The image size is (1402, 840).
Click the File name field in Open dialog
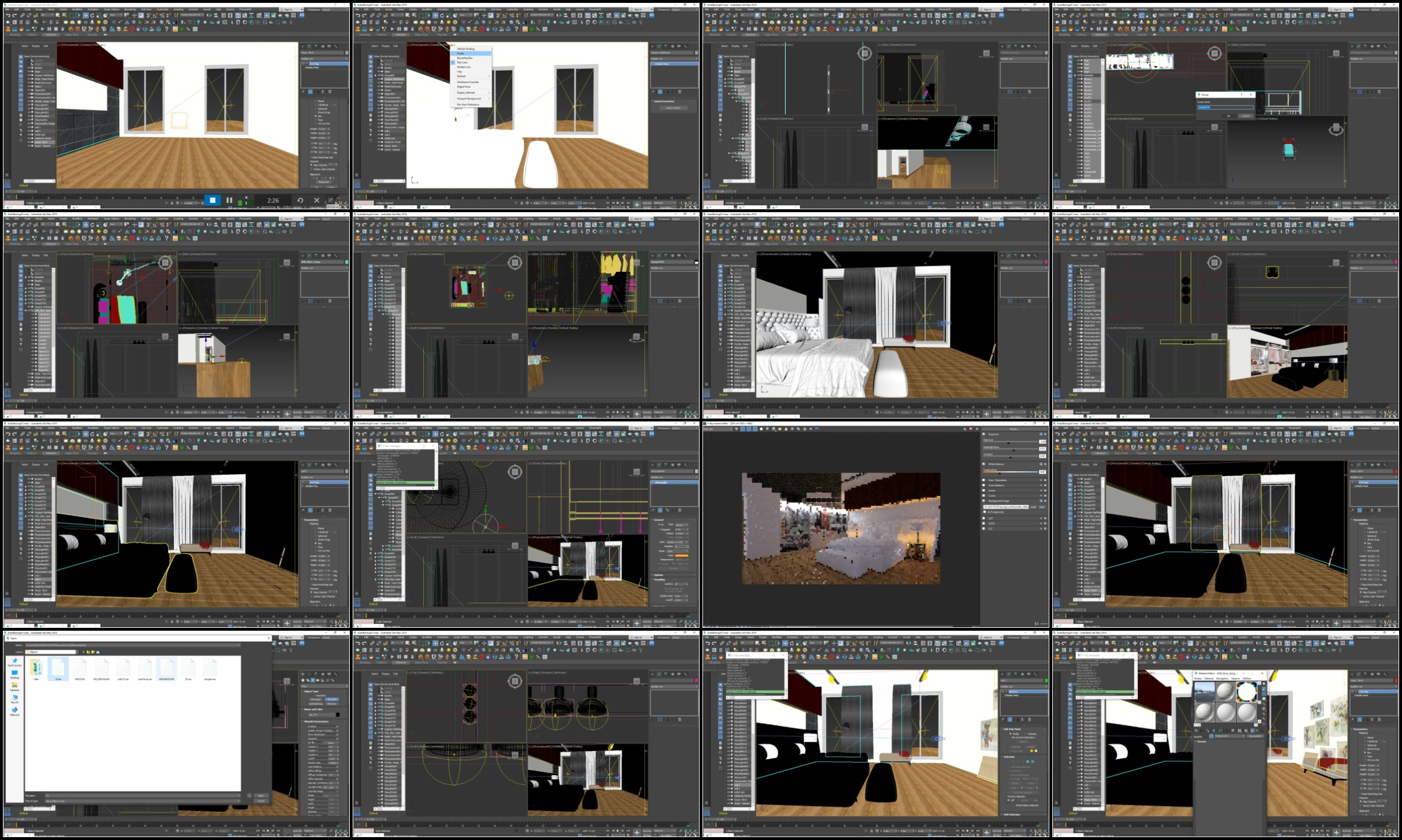click(x=142, y=795)
